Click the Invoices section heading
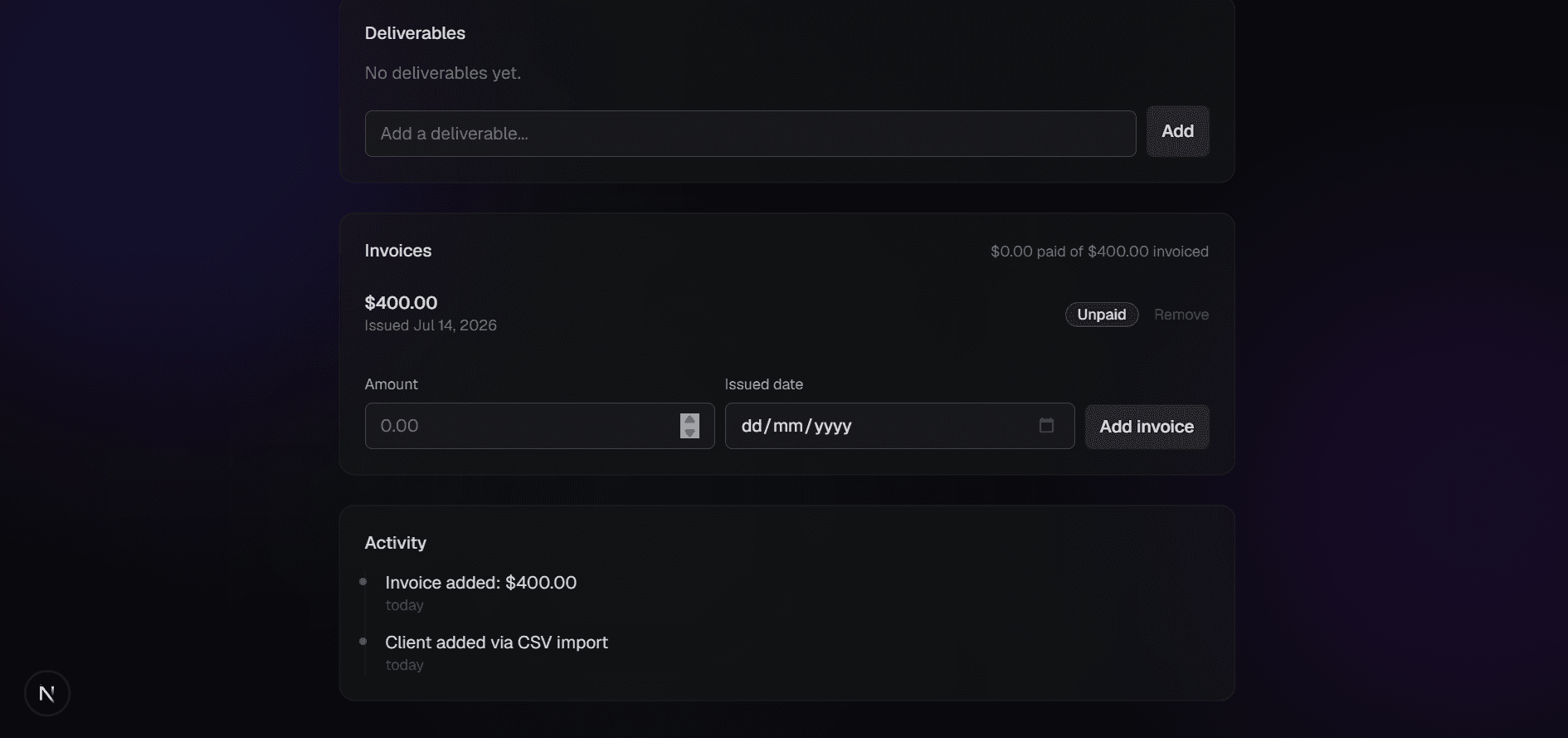This screenshot has width=1568, height=738. 398,251
